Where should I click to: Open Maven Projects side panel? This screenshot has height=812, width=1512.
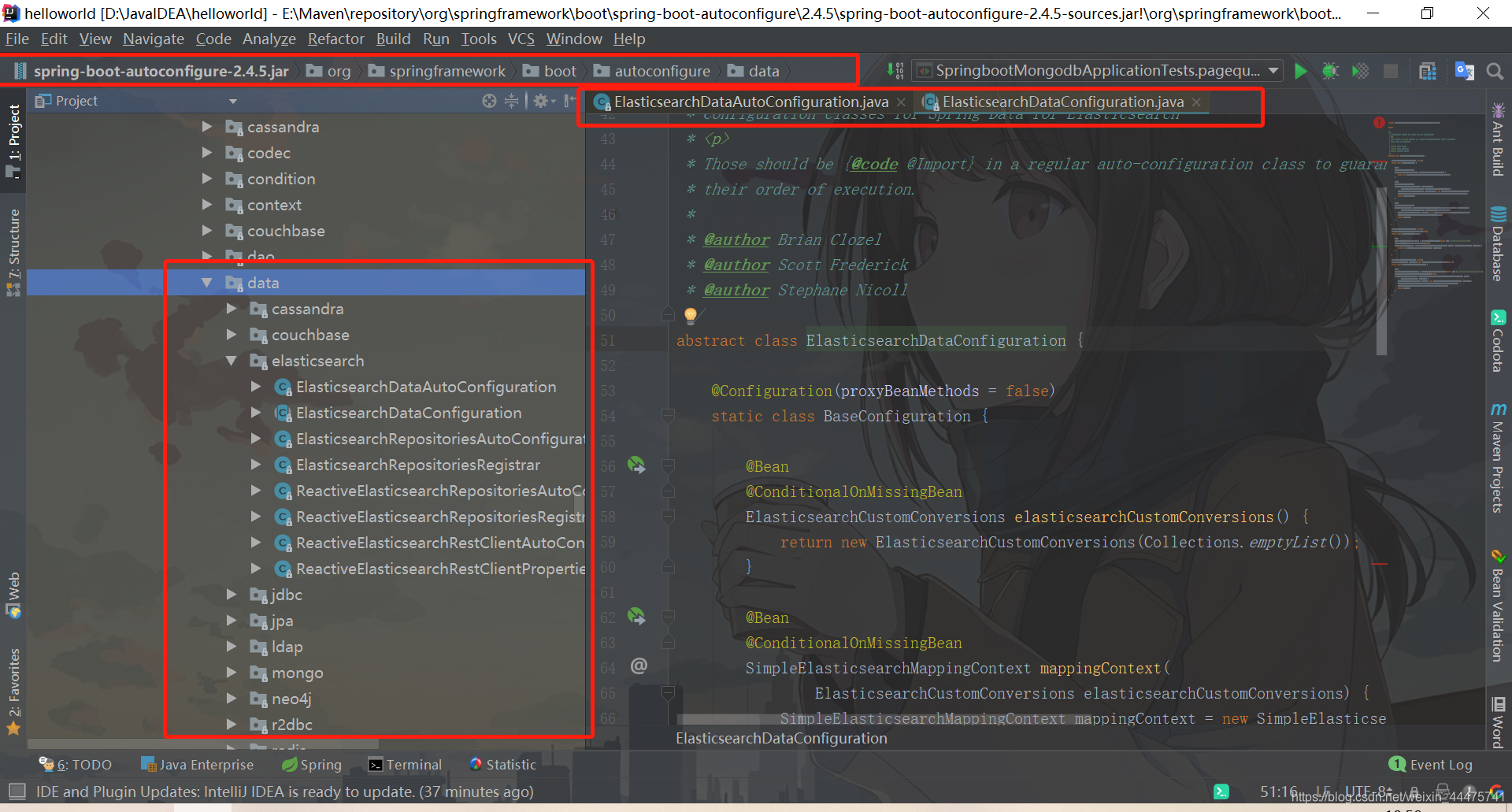pyautogui.click(x=1498, y=458)
